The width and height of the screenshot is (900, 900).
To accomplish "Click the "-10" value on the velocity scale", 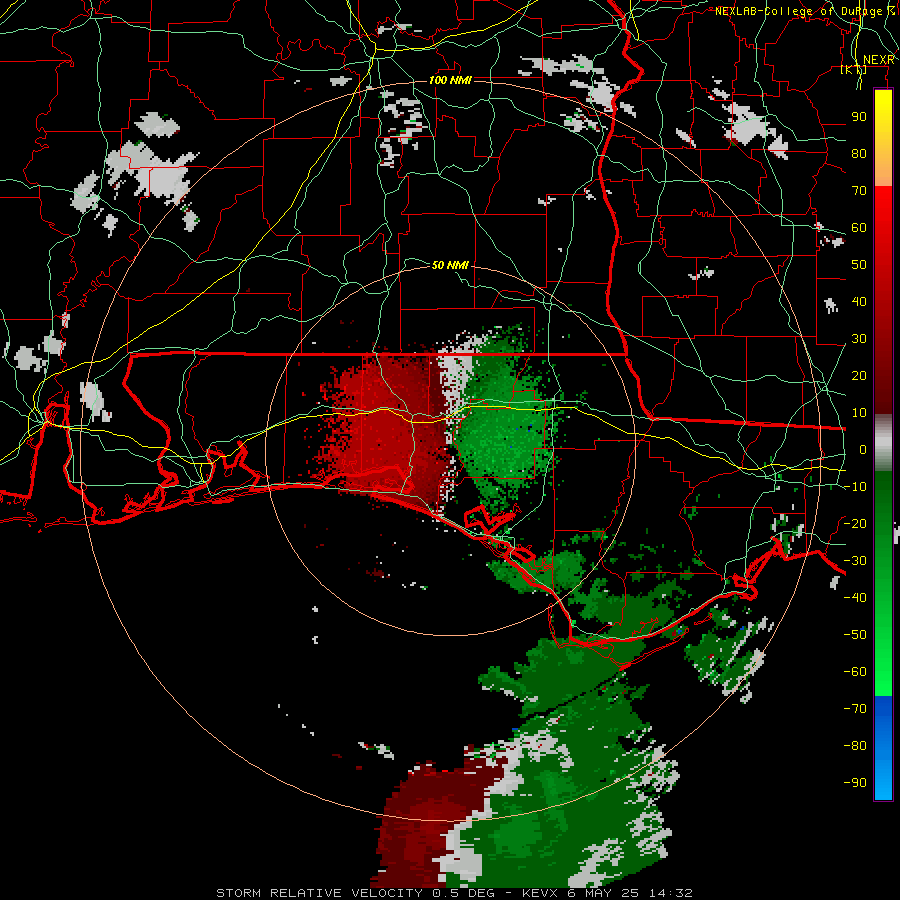I will [x=855, y=487].
